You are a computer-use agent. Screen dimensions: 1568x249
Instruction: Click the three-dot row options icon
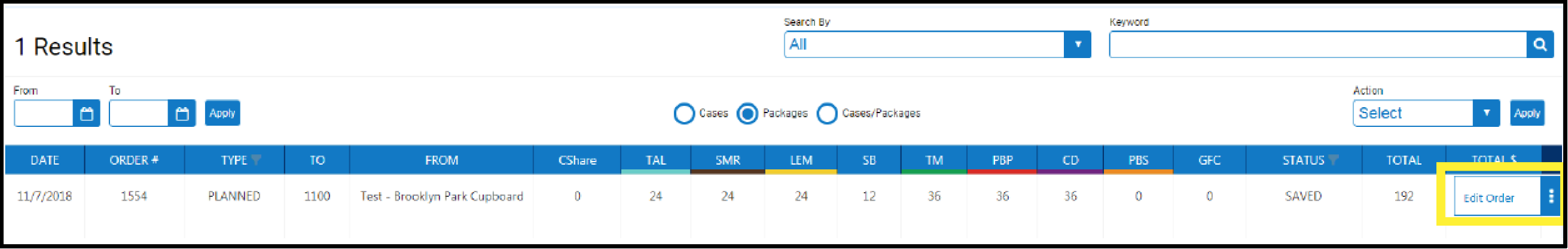click(x=1550, y=196)
